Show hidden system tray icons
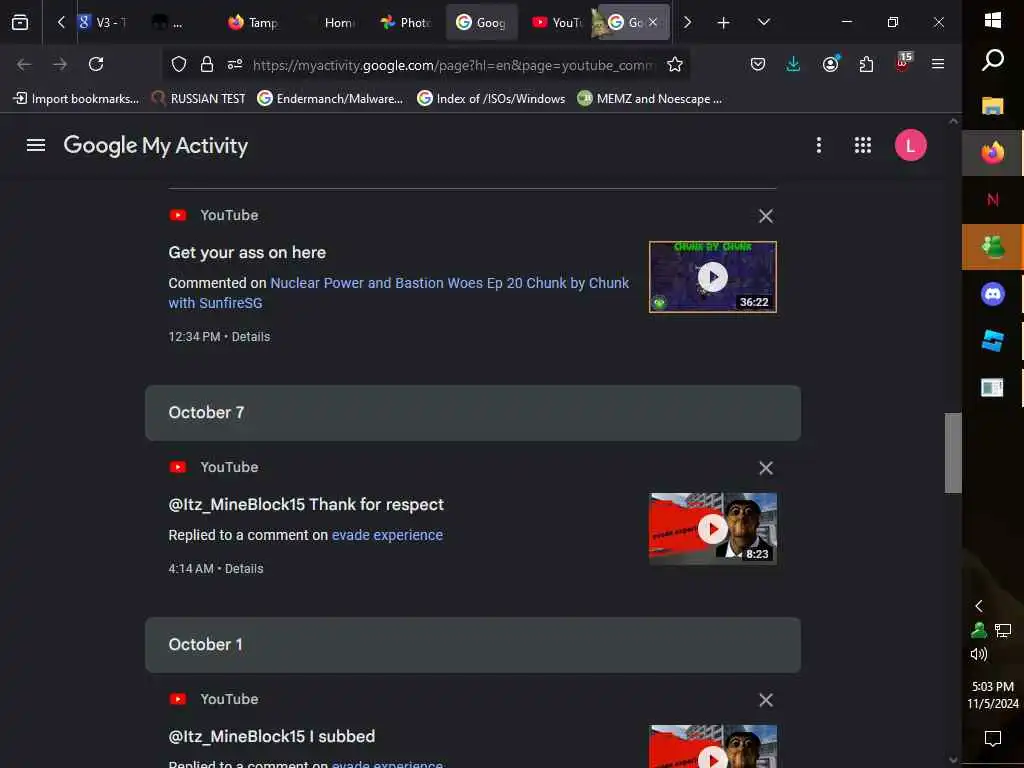Image resolution: width=1024 pixels, height=768 pixels. point(978,606)
